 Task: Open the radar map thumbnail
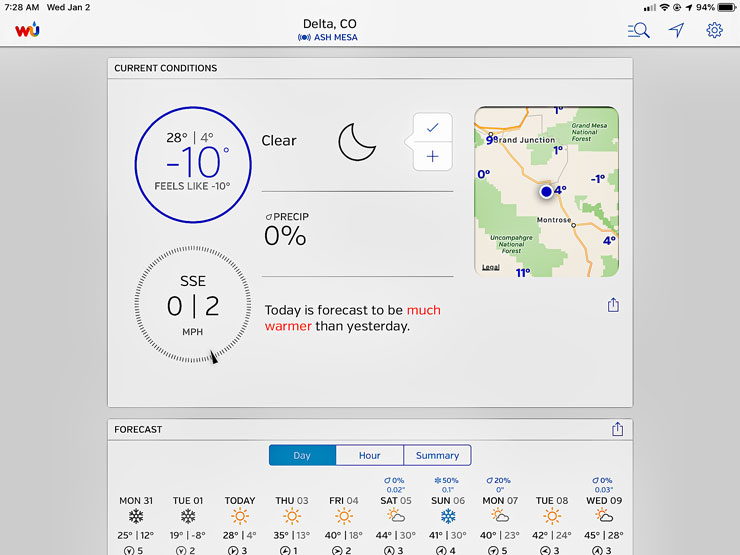pyautogui.click(x=546, y=191)
